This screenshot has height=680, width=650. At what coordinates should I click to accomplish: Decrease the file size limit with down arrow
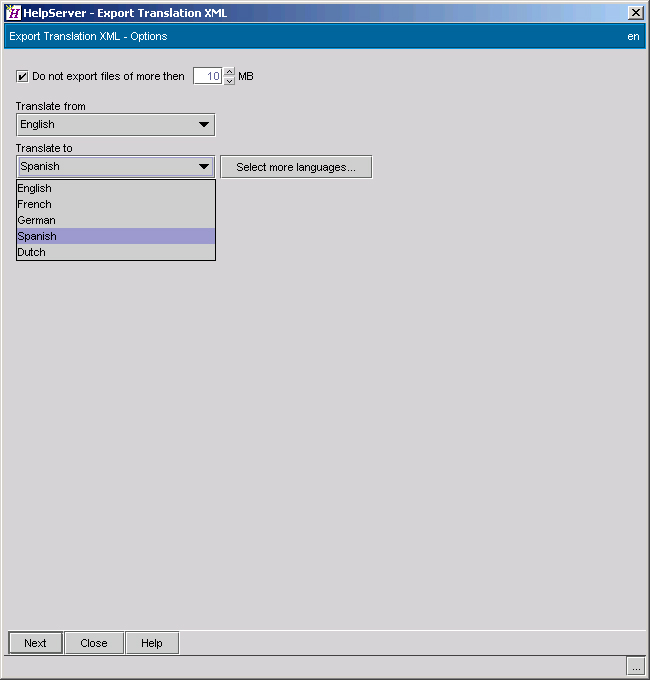(229, 81)
